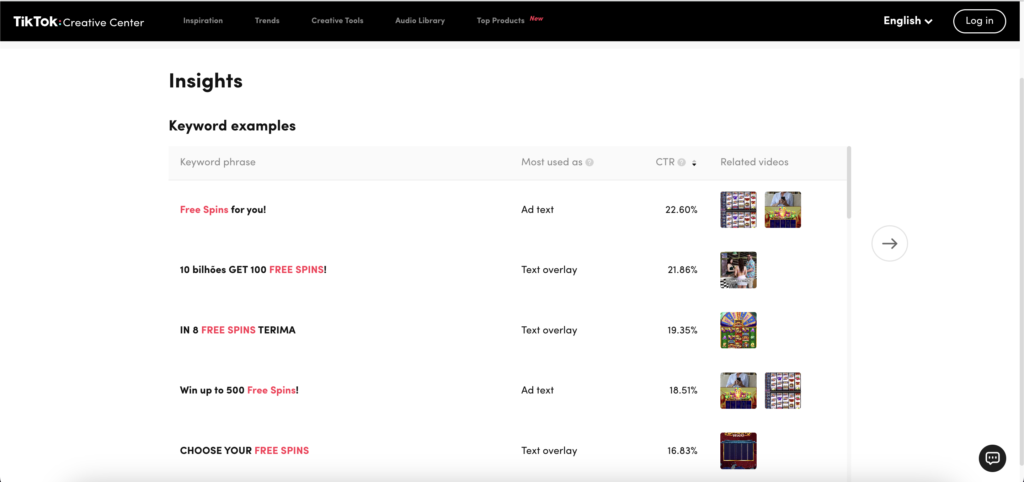1024x482 pixels.
Task: Open first video of Free Spins for you
Action: point(738,210)
